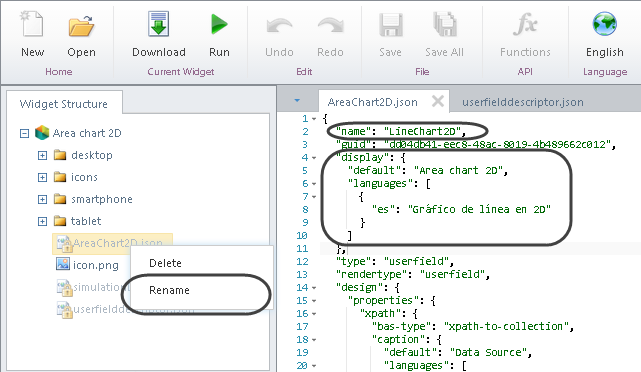Click the userfielddescriptor file icon in tree
The image size is (641, 372).
(x=64, y=309)
